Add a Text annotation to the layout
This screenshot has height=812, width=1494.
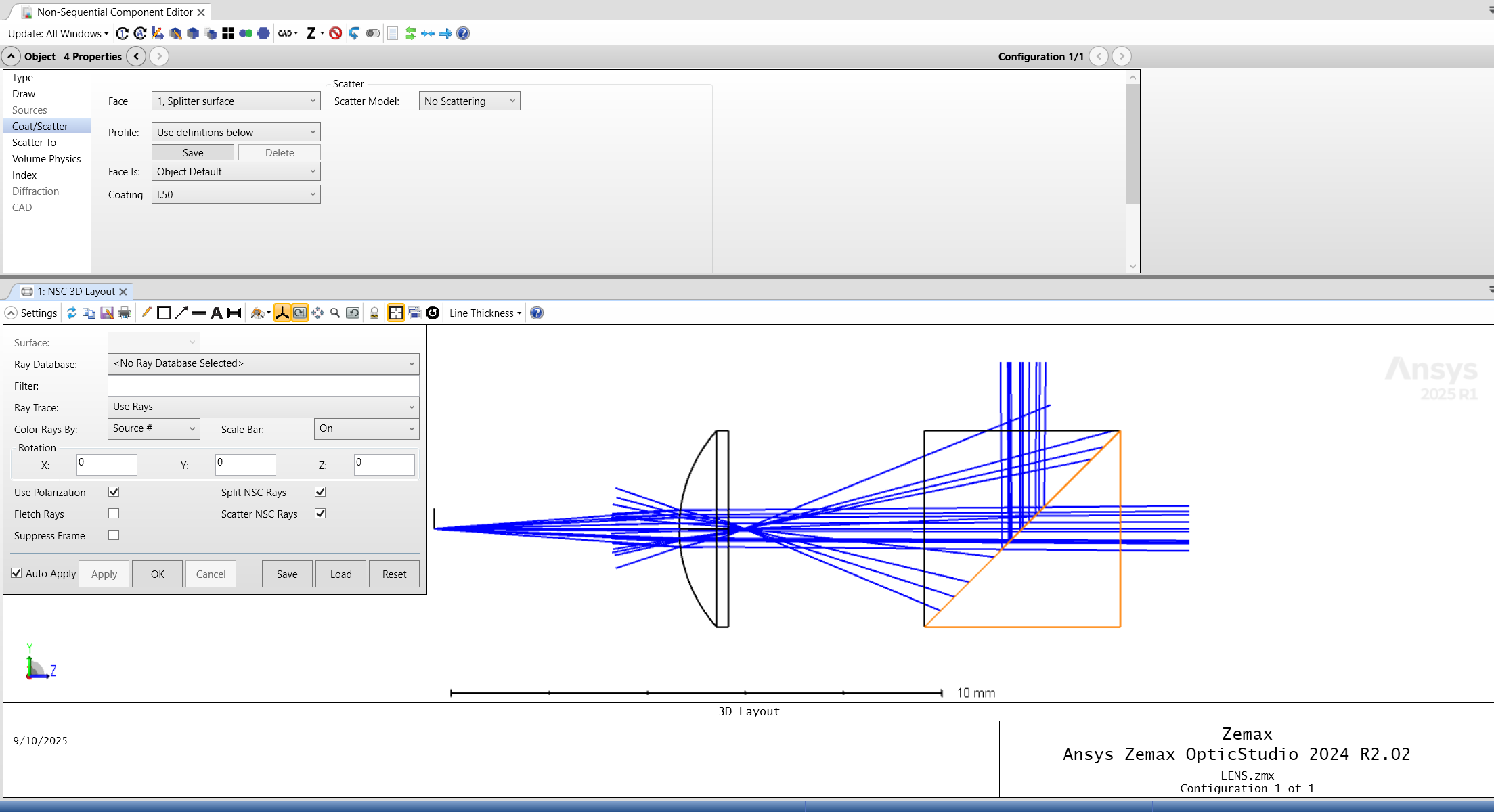click(x=217, y=313)
